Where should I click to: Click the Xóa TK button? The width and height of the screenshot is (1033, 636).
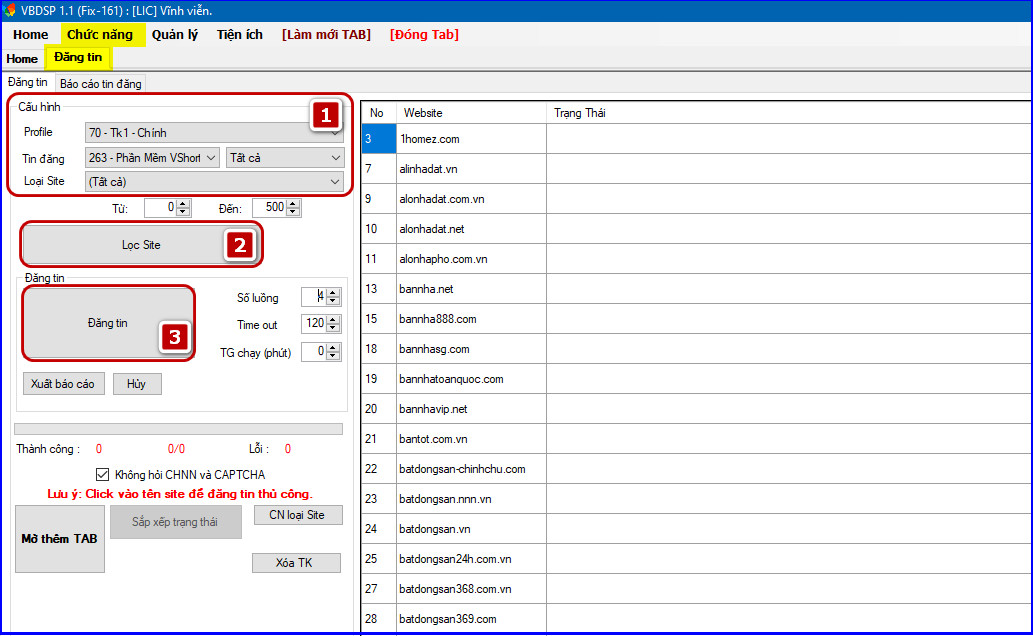[296, 563]
